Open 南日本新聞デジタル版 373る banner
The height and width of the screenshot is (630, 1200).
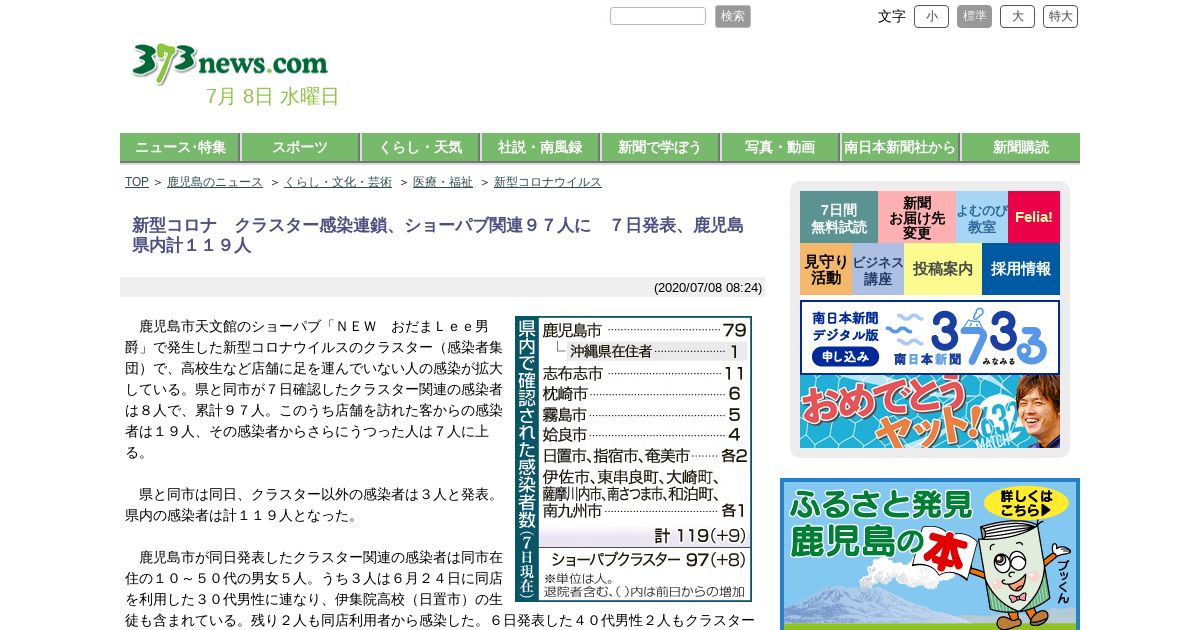[x=930, y=337]
